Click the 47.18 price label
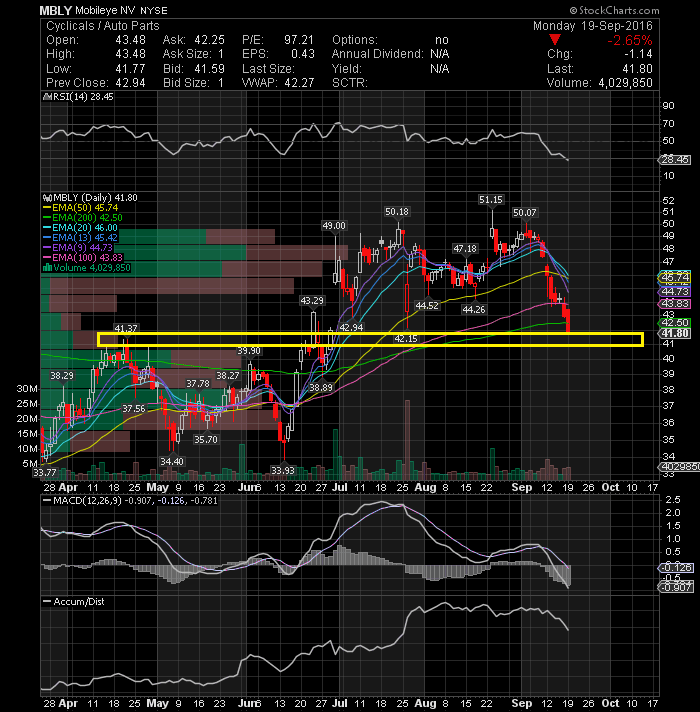The image size is (700, 712). [465, 248]
